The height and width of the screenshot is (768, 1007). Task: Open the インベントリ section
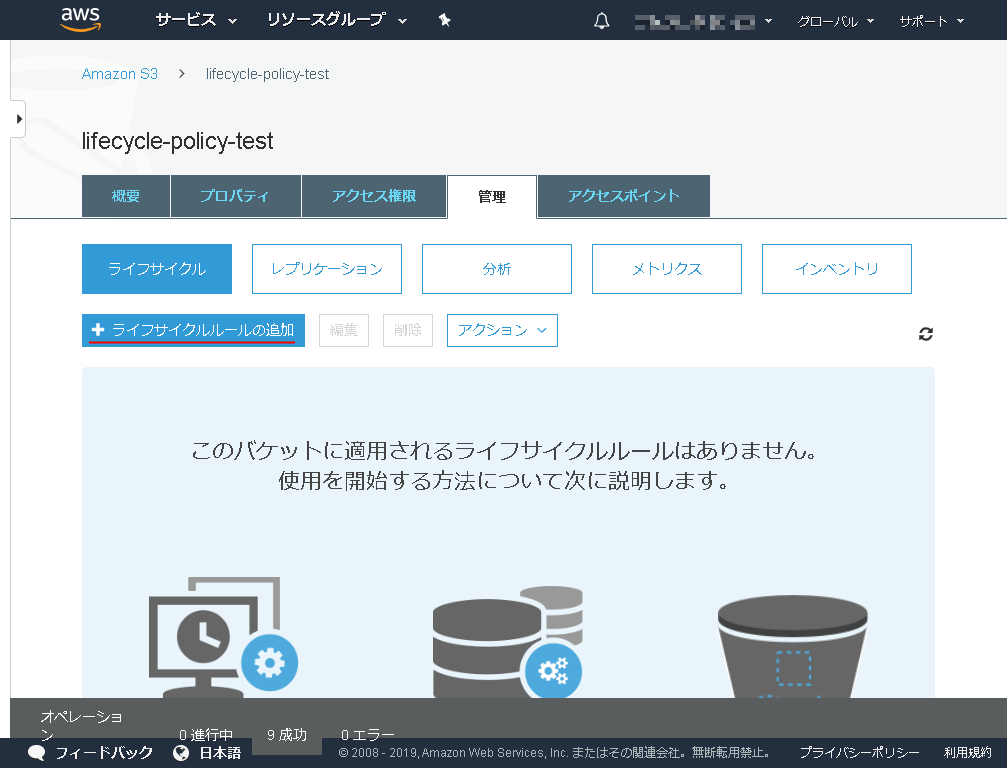[x=837, y=268]
